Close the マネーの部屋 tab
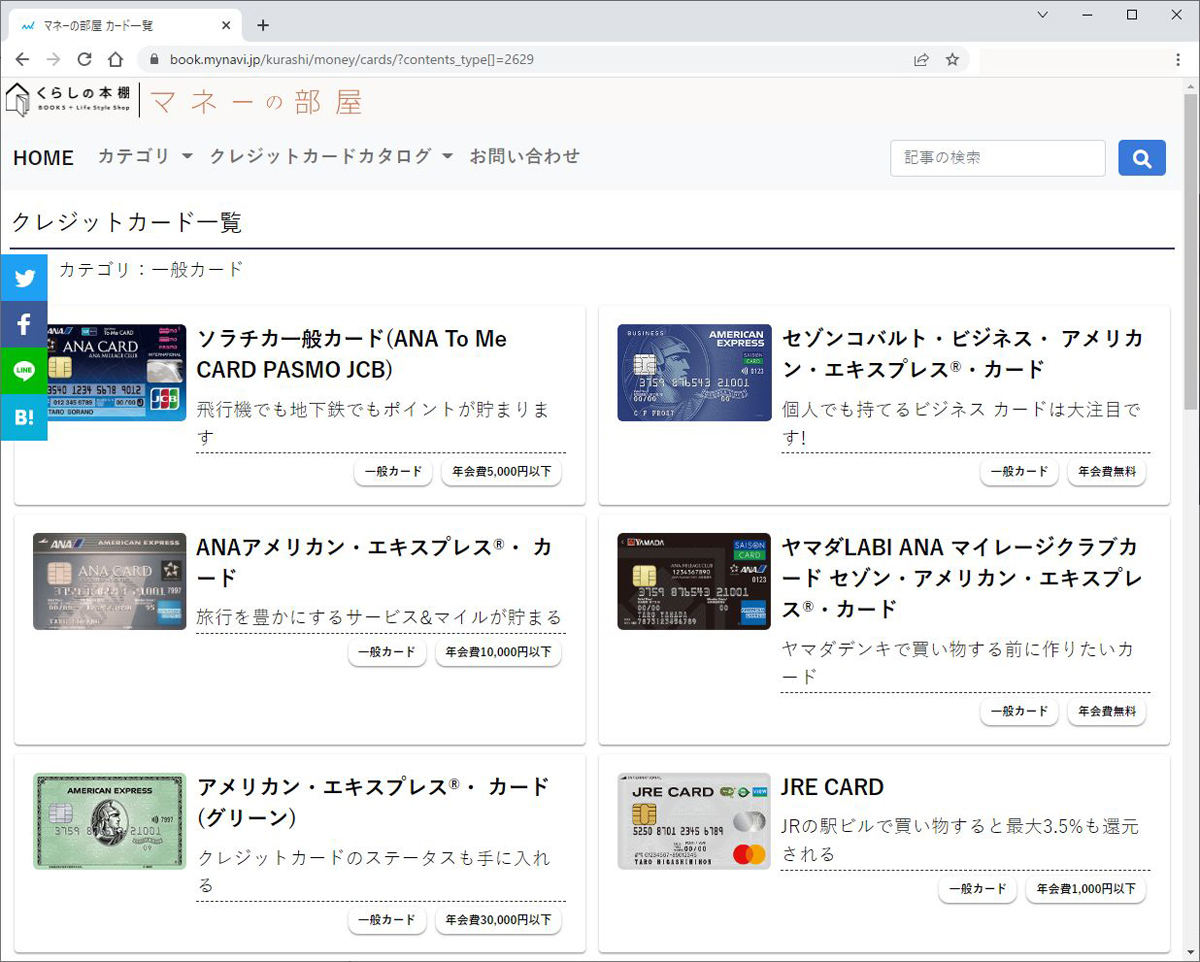Screen dimensions: 1200x962 pos(226,25)
